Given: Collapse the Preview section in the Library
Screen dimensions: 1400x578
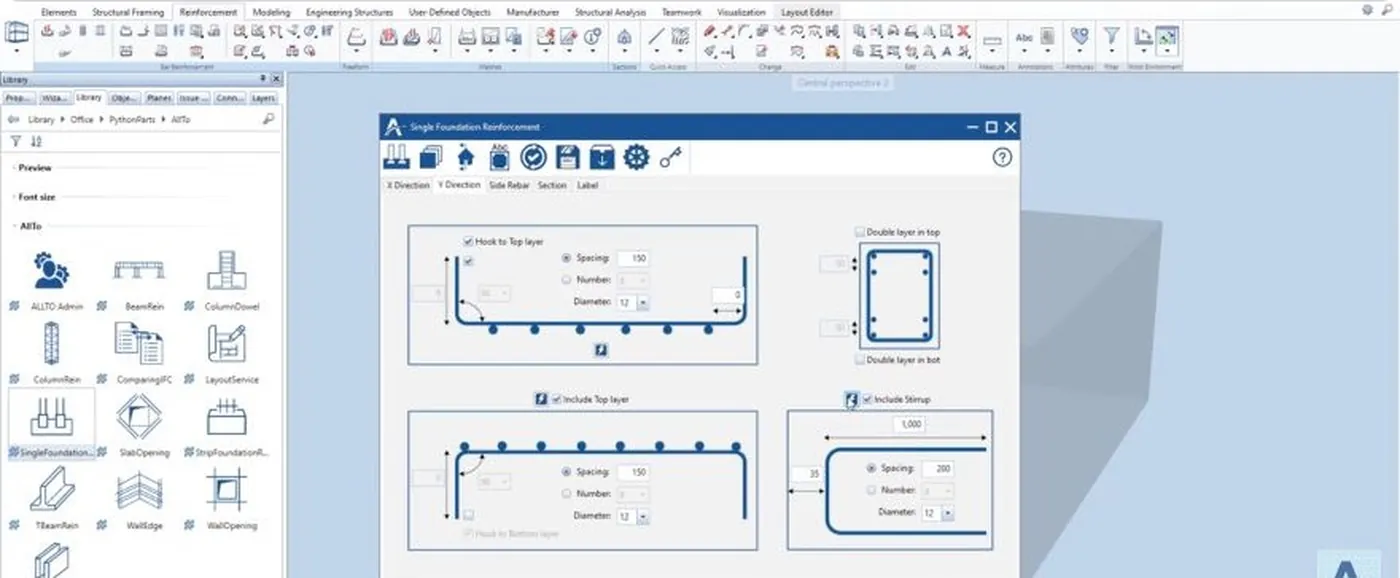Looking at the screenshot, I should pos(35,168).
